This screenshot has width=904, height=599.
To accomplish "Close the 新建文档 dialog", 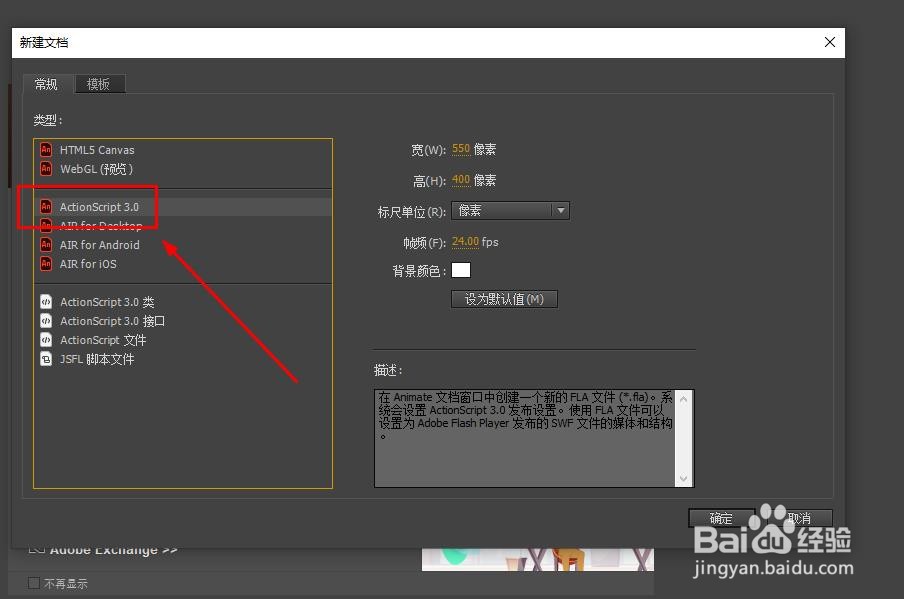I will click(x=830, y=42).
